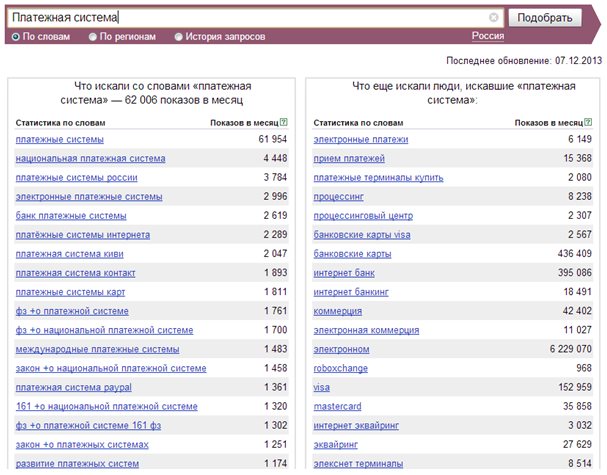Select the 395 086 impressions value
The width and height of the screenshot is (607, 475).
point(575,273)
